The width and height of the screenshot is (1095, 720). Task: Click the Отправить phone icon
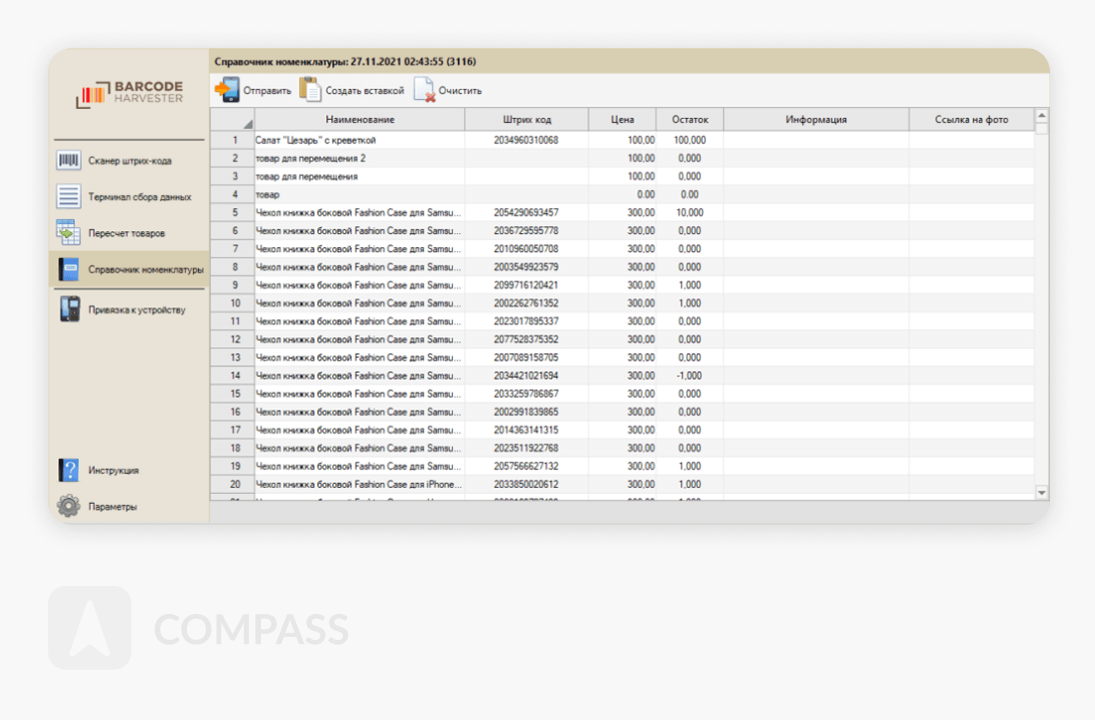(x=228, y=90)
